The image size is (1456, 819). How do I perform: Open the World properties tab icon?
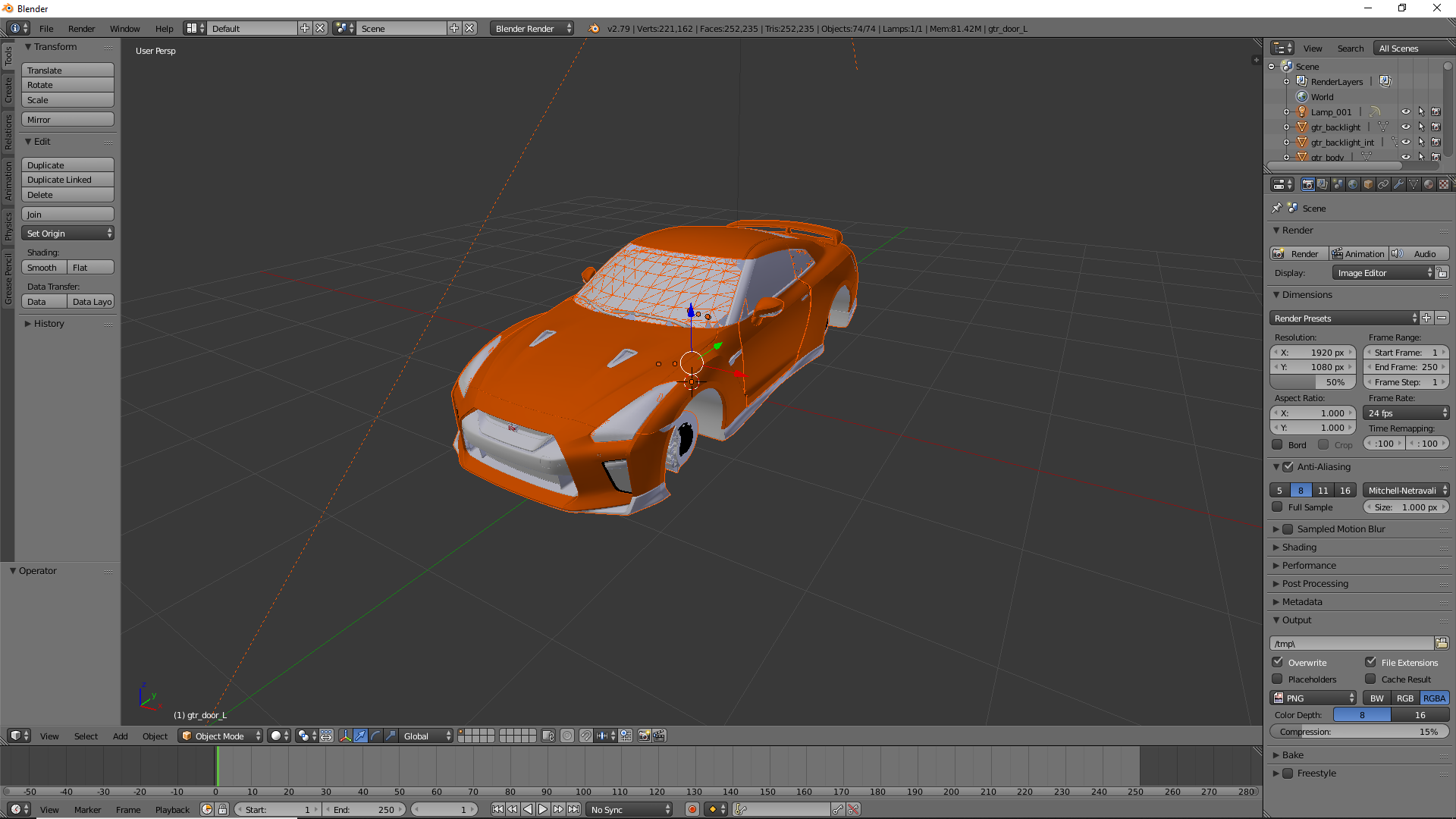tap(1353, 184)
